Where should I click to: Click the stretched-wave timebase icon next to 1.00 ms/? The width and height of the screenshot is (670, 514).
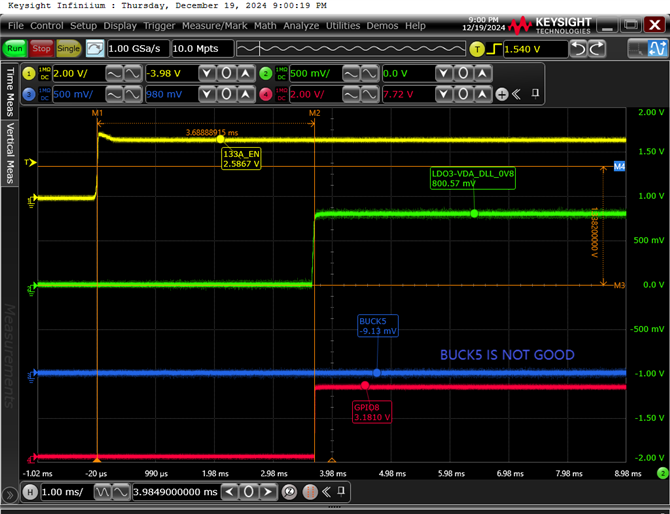coord(120,492)
